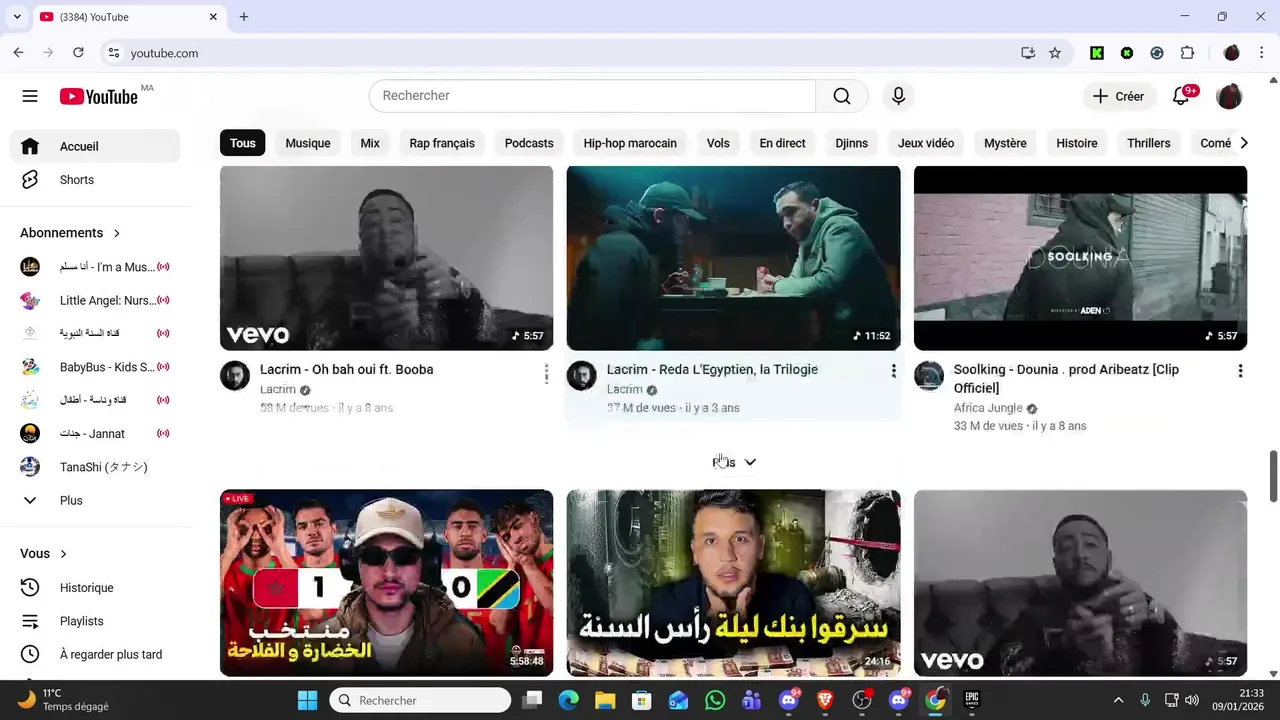Open the taskbar clock showing 21:33
1280x720 pixels.
click(x=1238, y=700)
